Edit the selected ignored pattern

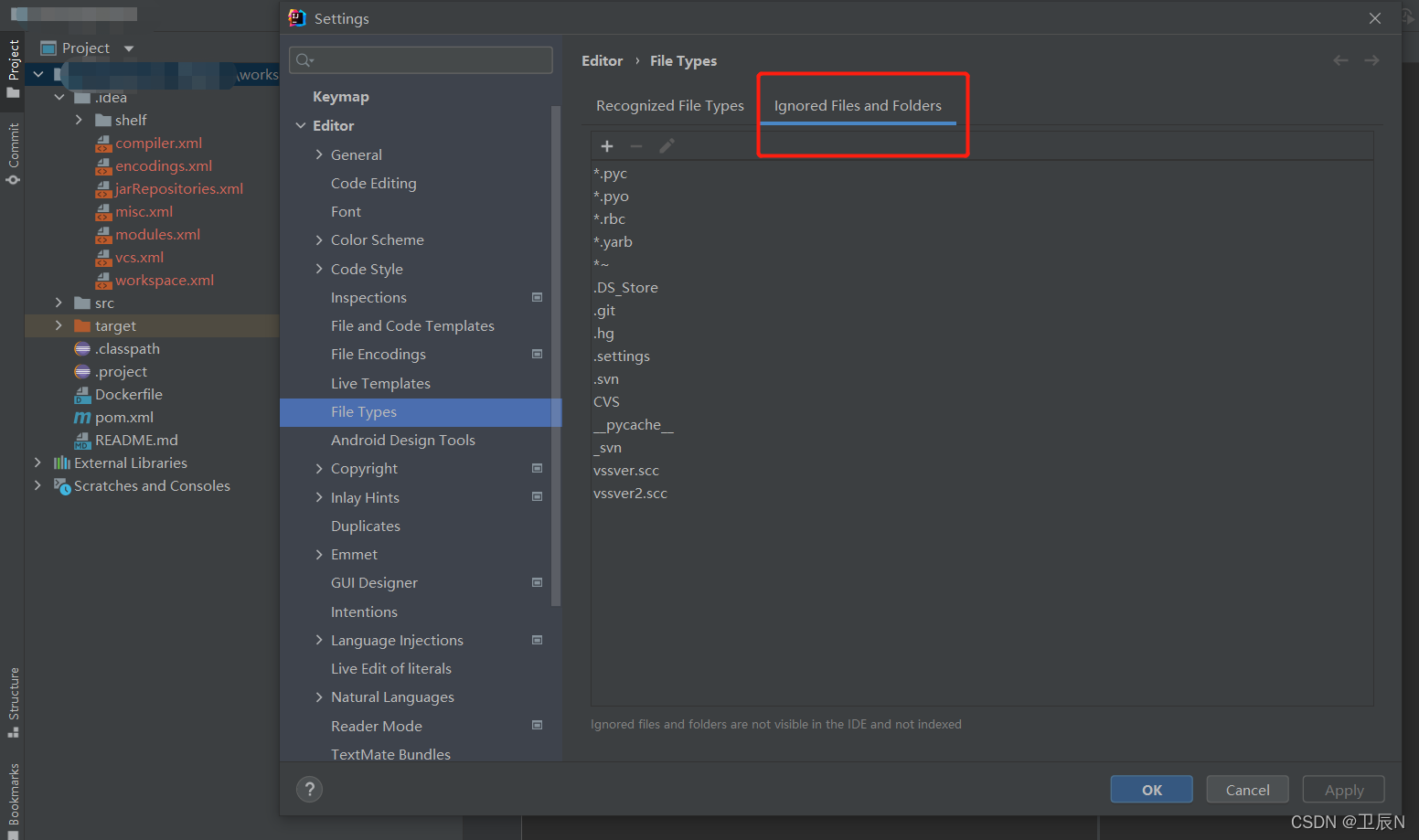pyautogui.click(x=667, y=146)
